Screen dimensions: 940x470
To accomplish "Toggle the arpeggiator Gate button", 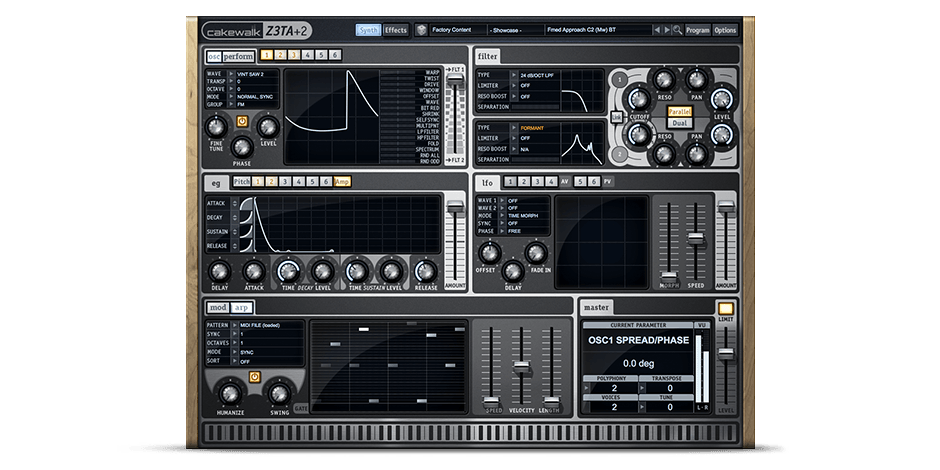I will click(301, 408).
